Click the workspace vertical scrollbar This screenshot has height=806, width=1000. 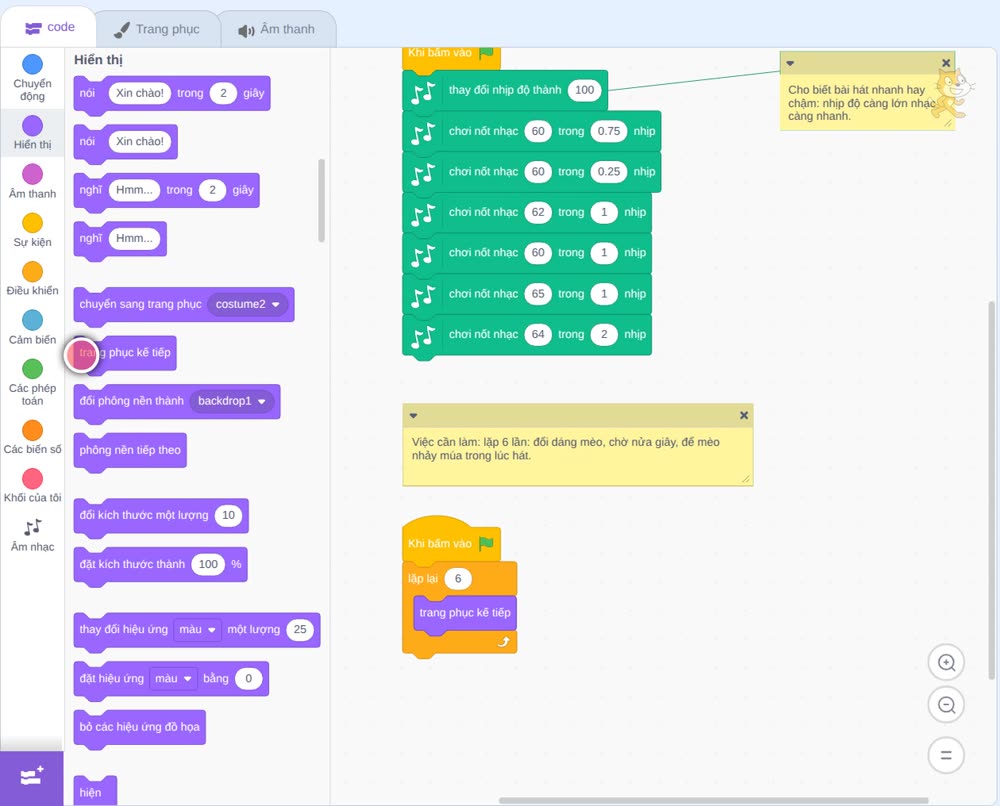pyautogui.click(x=991, y=490)
